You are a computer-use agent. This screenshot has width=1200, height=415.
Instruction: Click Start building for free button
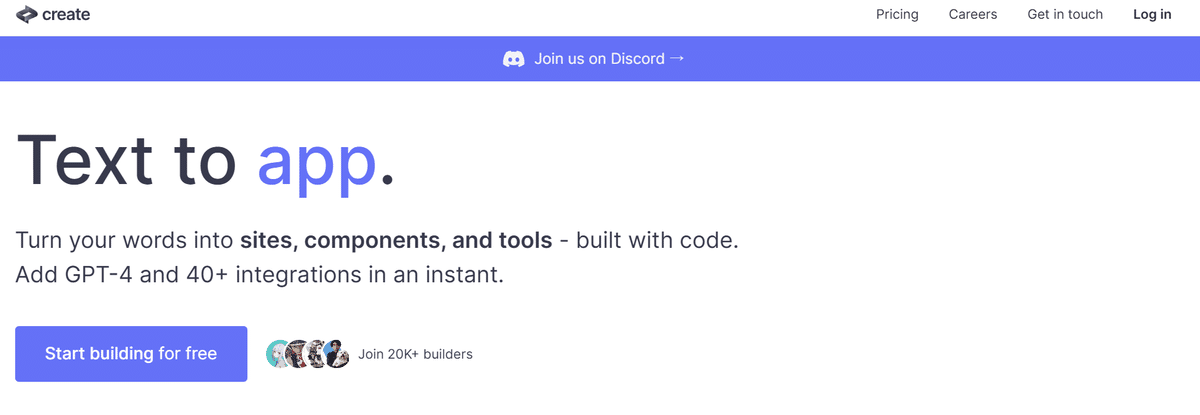point(131,354)
